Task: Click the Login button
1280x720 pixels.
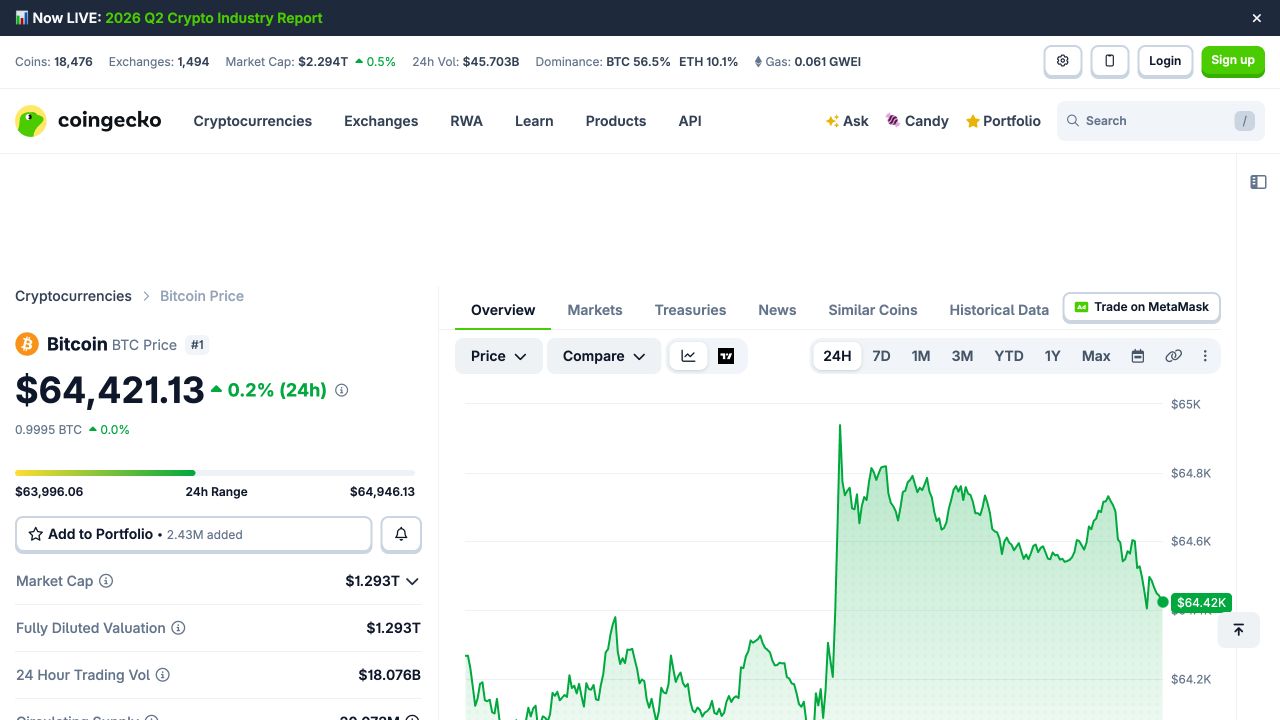Action: 1165,61
